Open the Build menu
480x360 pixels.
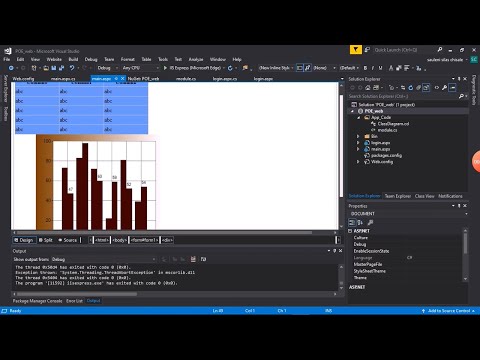click(73, 59)
